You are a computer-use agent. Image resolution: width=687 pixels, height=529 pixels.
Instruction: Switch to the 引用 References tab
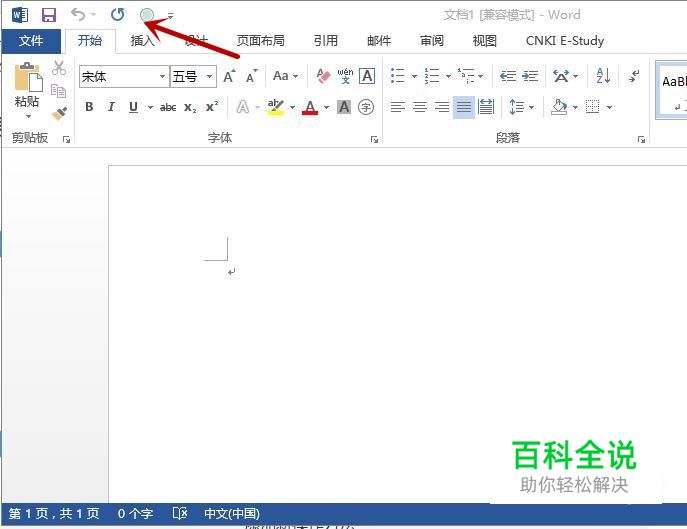coord(326,41)
